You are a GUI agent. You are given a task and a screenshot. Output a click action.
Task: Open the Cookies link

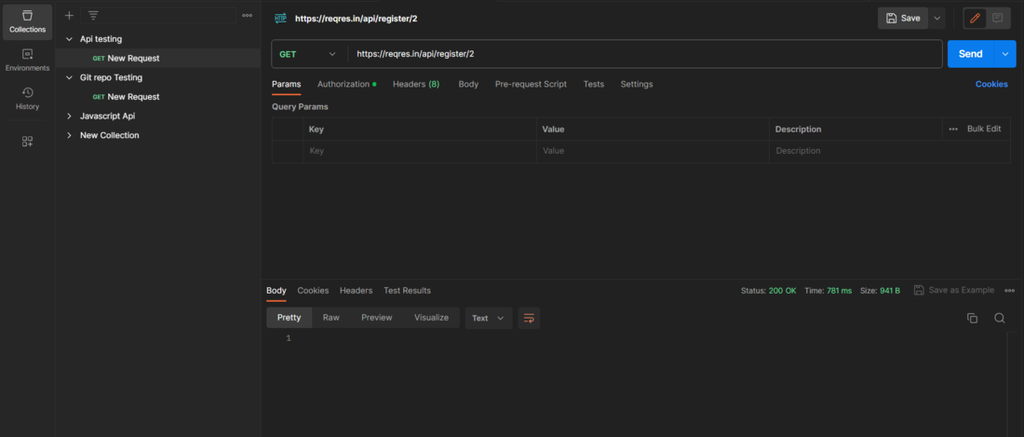point(991,84)
